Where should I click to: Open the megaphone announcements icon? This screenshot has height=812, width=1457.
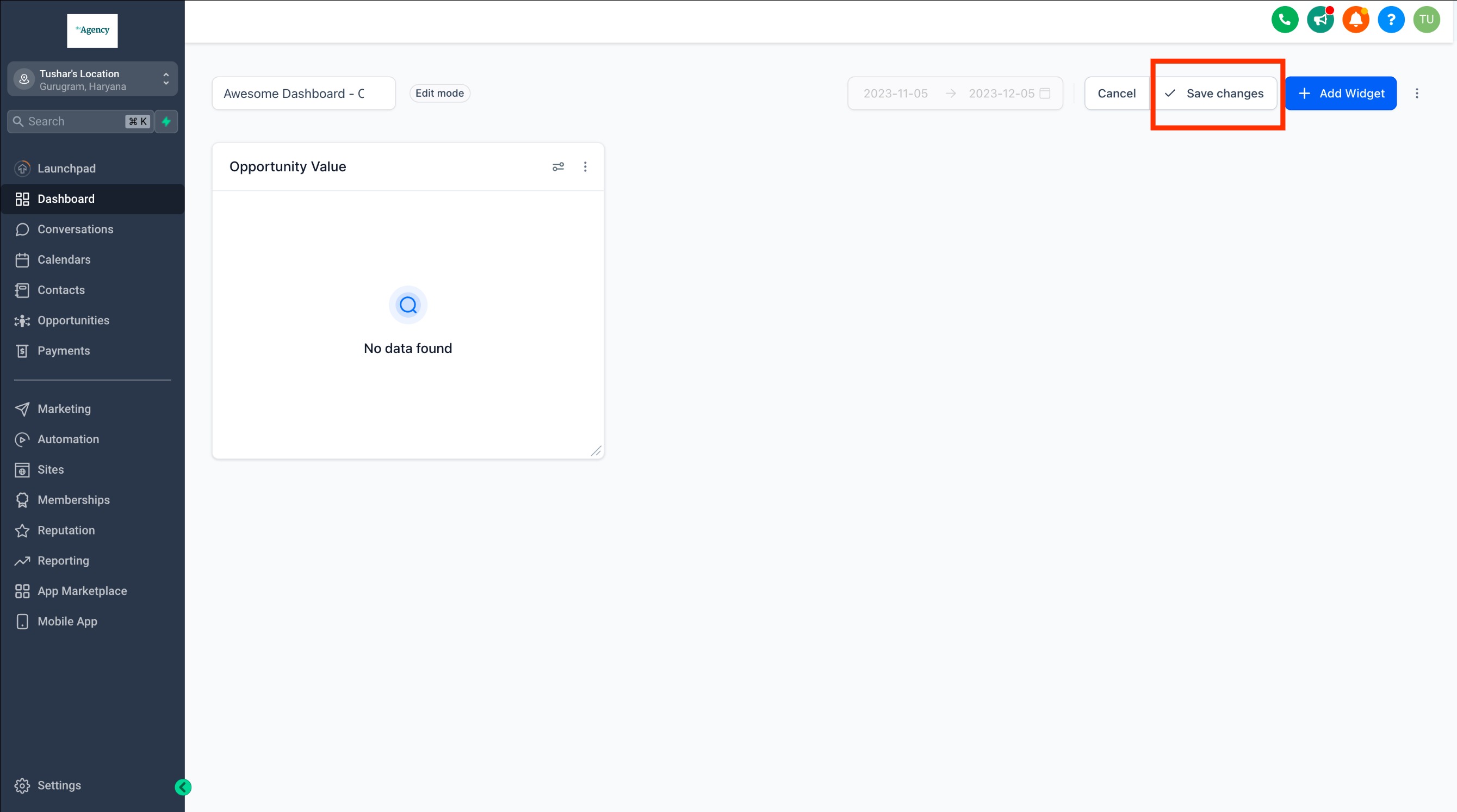1320,20
